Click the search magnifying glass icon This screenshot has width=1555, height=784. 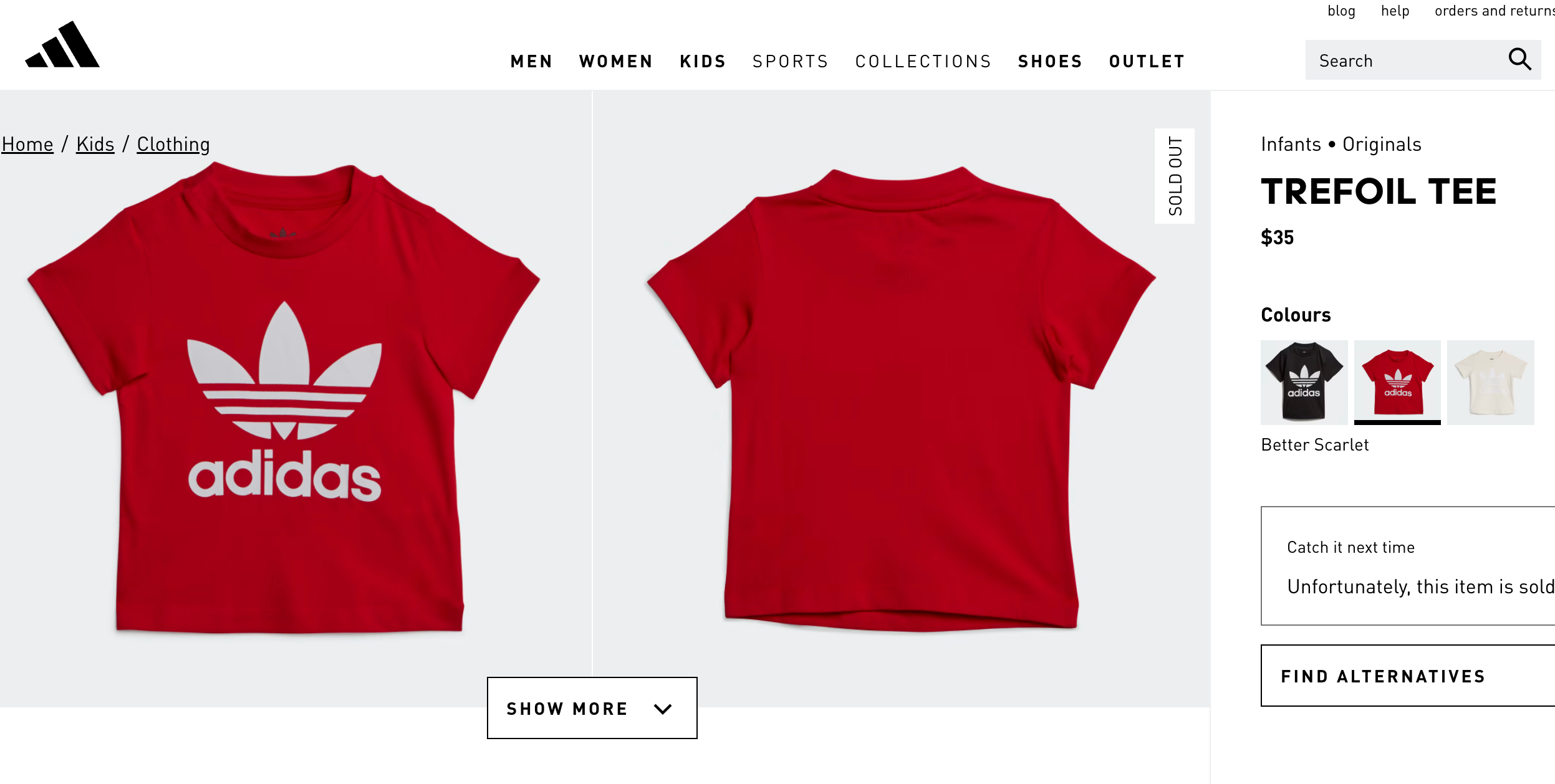point(1519,60)
